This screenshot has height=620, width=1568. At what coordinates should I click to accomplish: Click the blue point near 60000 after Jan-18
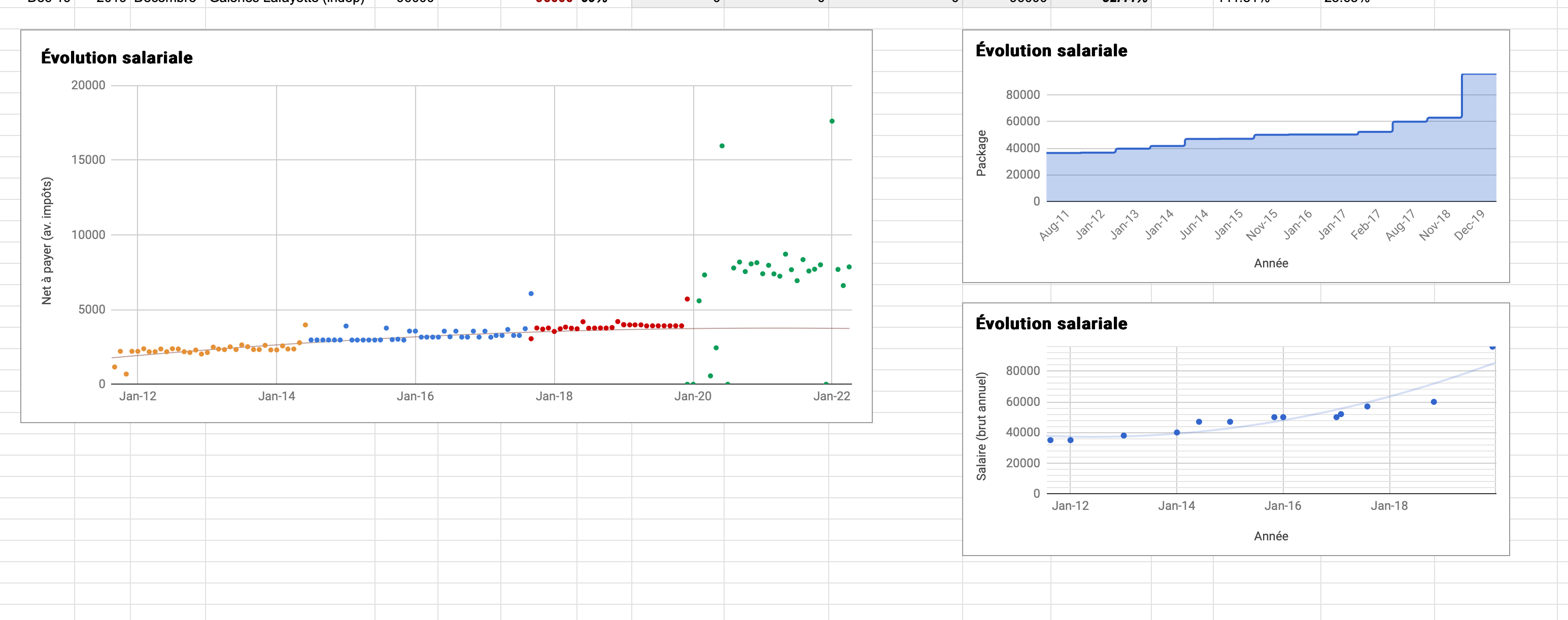(x=1434, y=402)
